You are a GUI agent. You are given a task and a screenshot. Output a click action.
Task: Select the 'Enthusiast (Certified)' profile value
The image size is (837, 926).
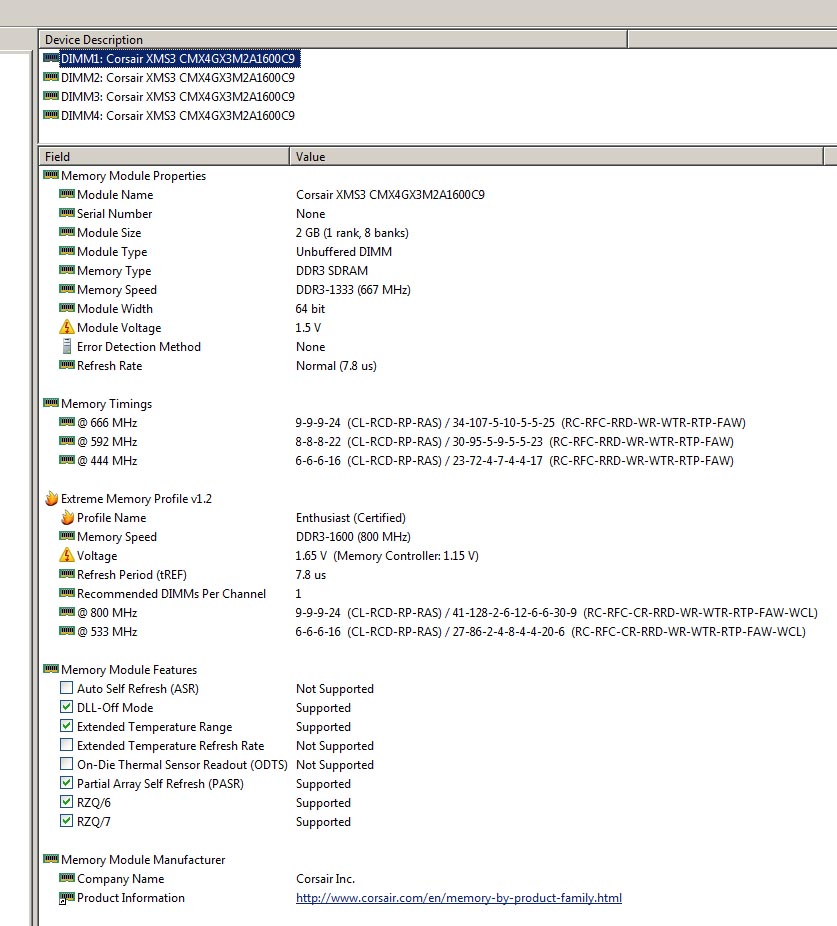(351, 518)
